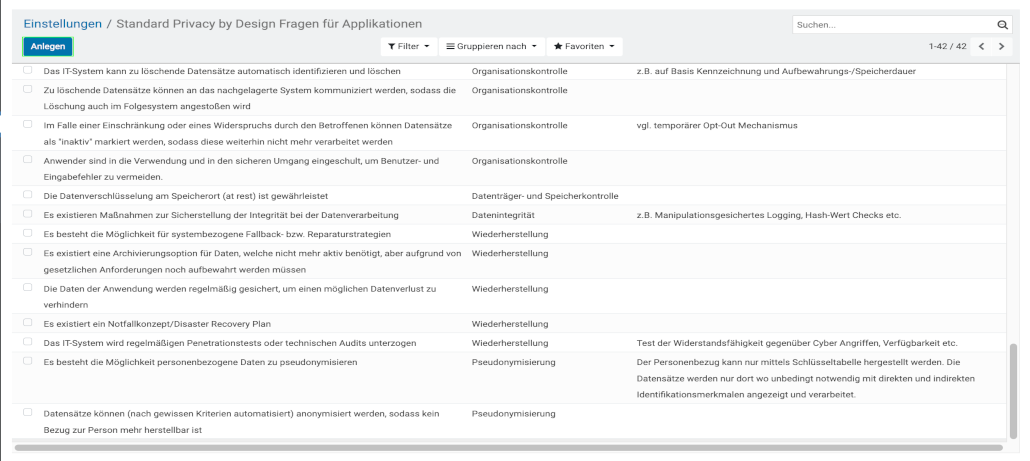
Task: Click the horizontal scrollbar at bottom
Action: [500, 447]
